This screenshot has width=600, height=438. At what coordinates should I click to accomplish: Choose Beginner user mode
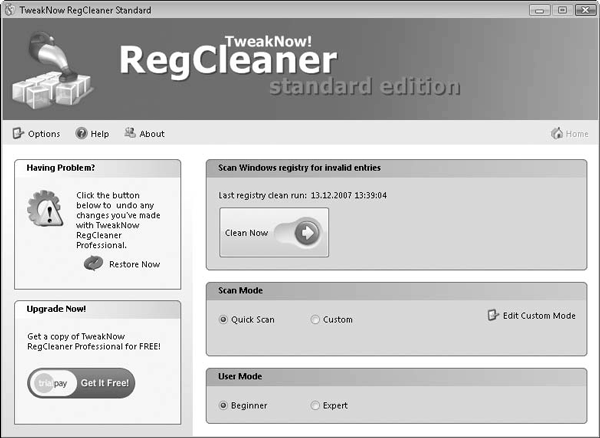tap(223, 405)
